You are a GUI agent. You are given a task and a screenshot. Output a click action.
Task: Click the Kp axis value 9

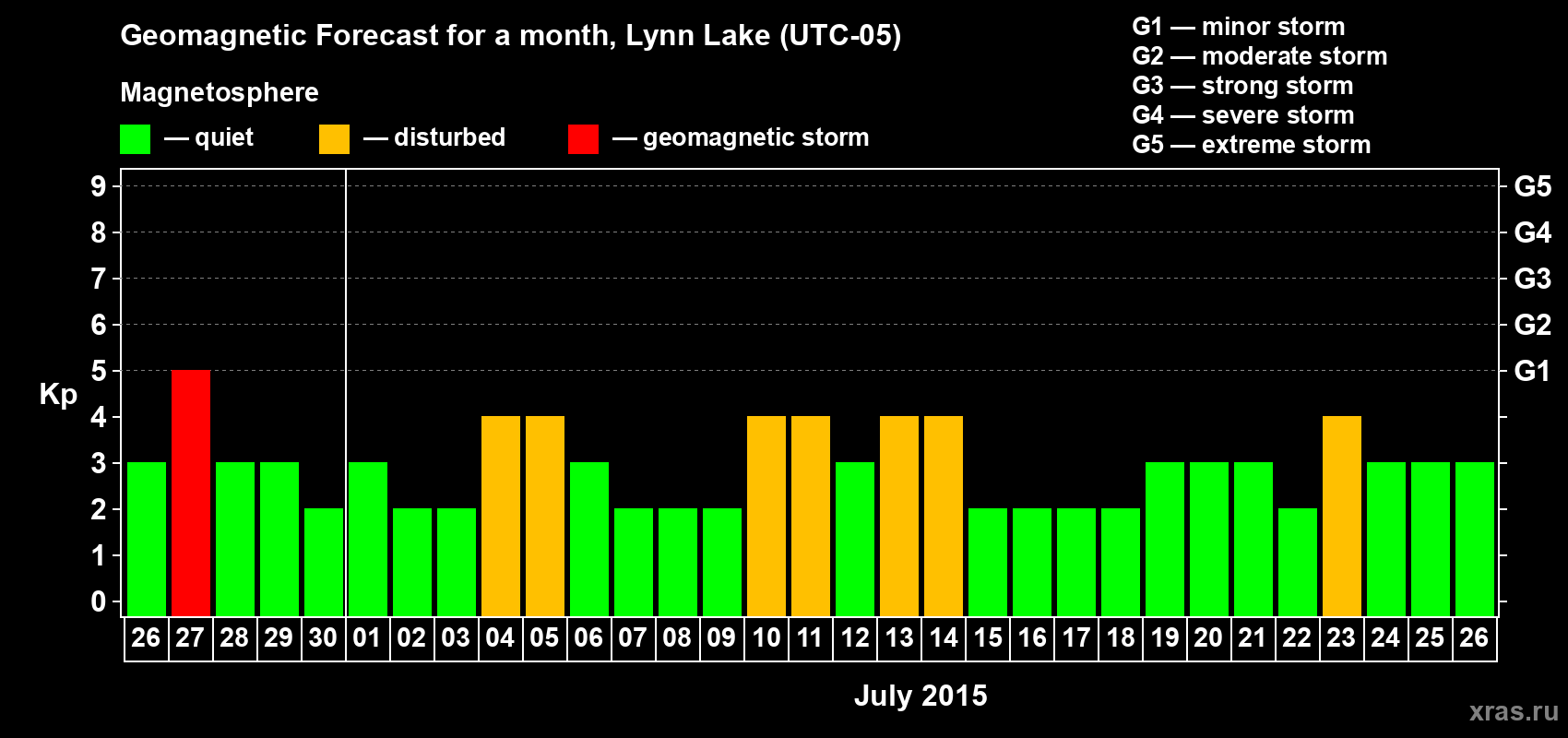[99, 186]
